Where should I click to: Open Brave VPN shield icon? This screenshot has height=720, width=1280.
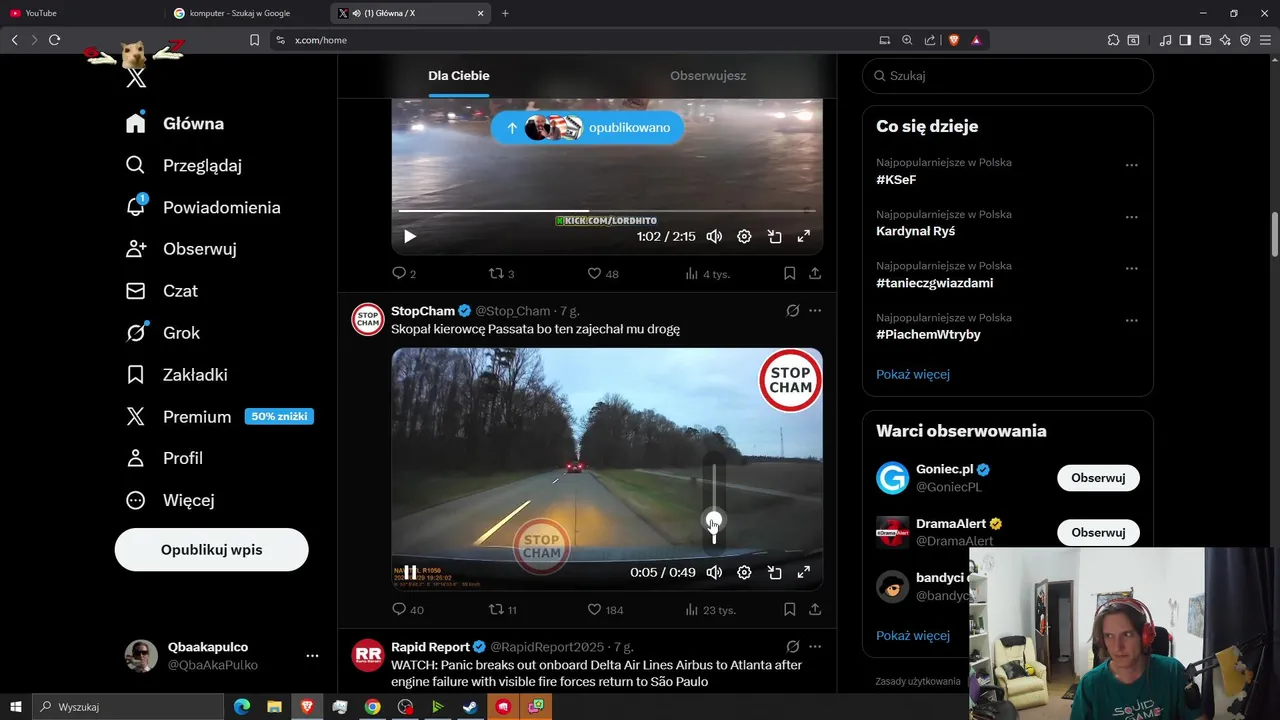1245,40
